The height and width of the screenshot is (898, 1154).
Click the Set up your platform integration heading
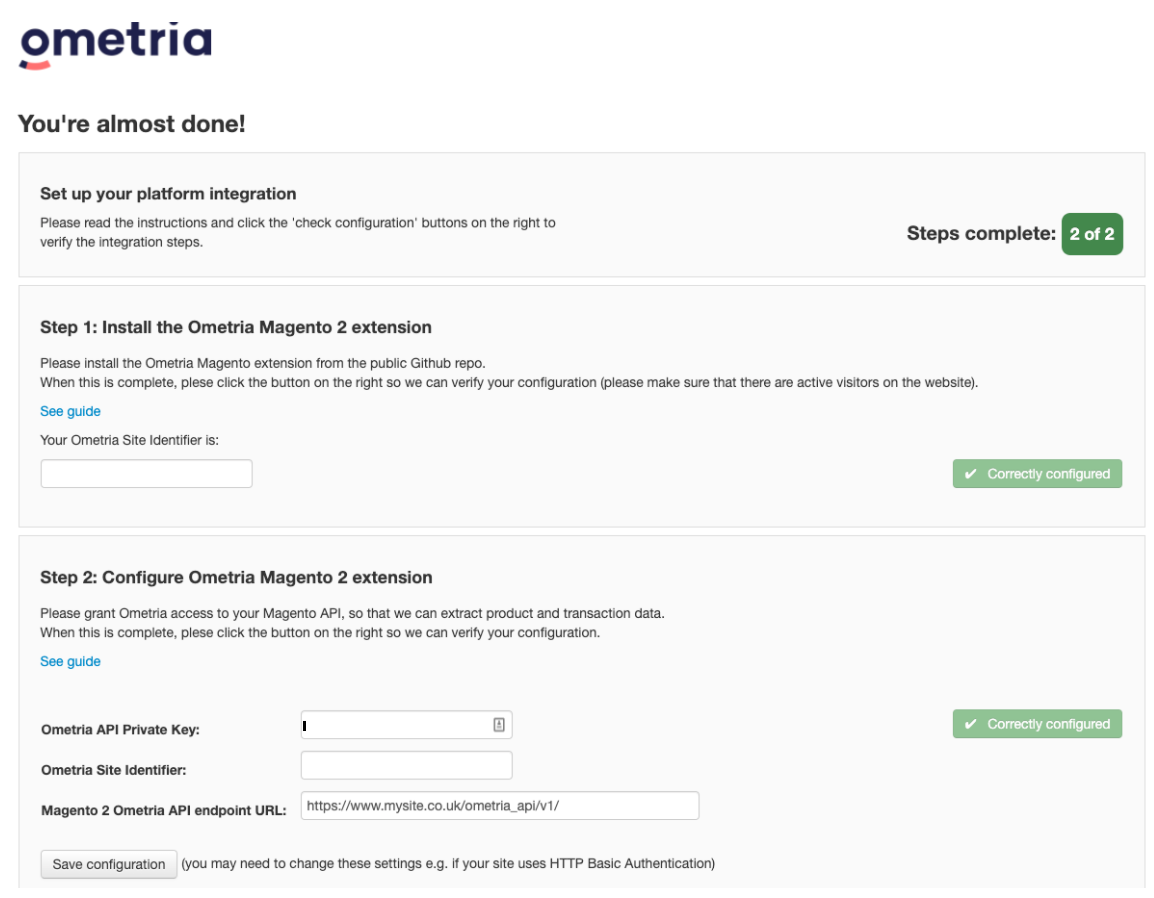tap(168, 194)
